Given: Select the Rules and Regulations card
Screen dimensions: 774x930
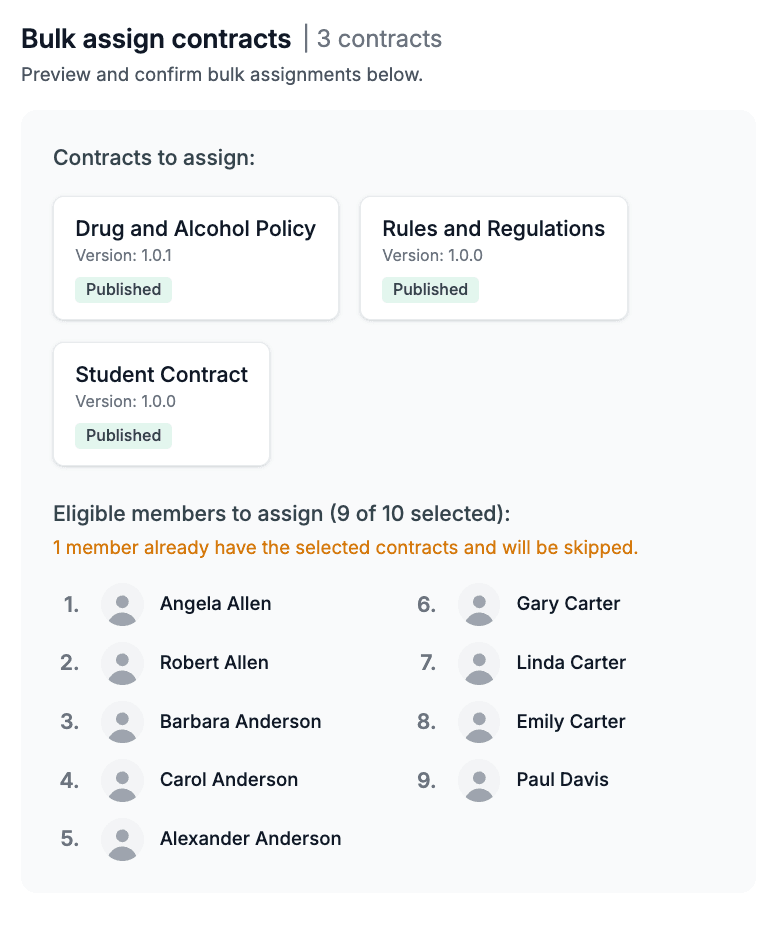Looking at the screenshot, I should pos(493,258).
